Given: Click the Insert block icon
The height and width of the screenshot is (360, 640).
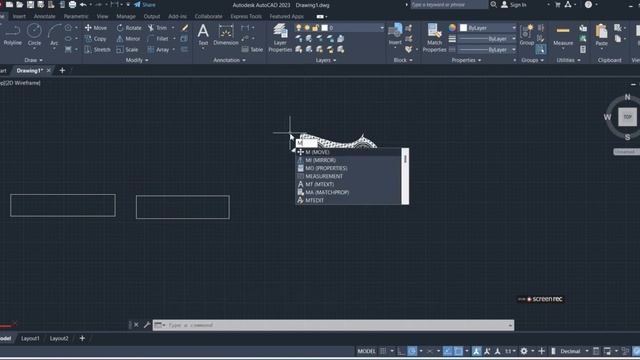Looking at the screenshot, I should (395, 34).
